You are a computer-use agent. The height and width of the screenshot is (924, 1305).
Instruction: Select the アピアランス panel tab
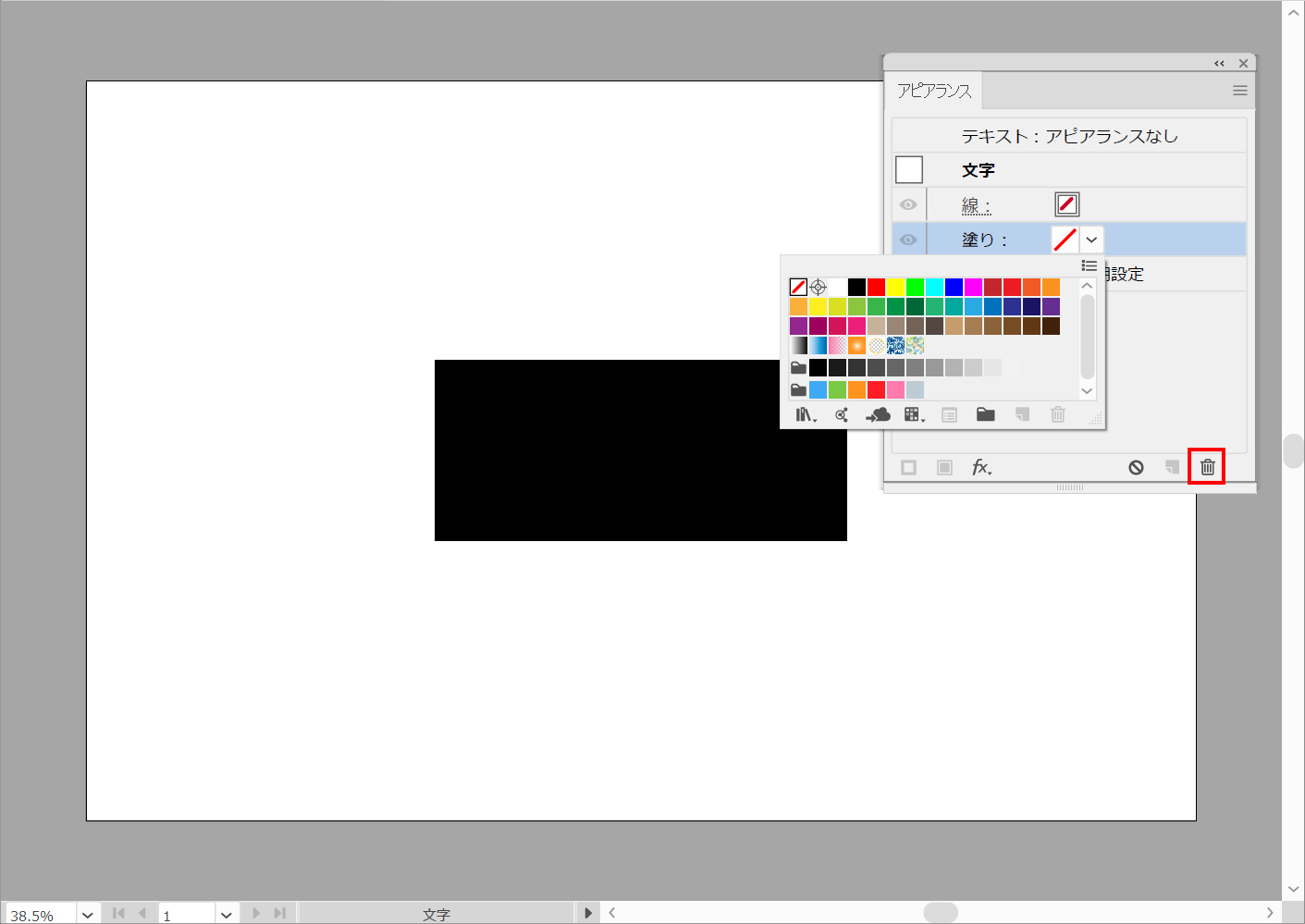934,91
